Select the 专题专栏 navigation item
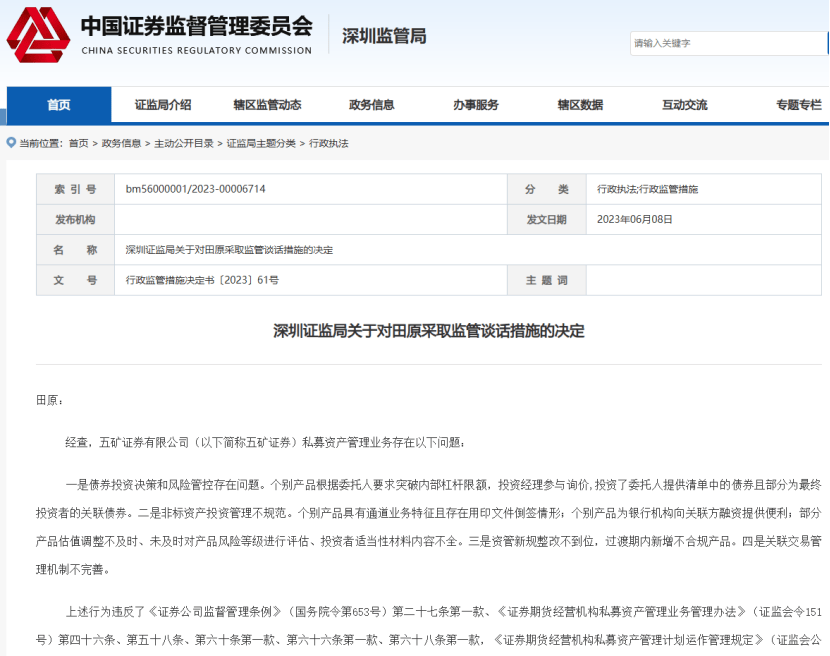The width and height of the screenshot is (830, 656). click(x=797, y=105)
